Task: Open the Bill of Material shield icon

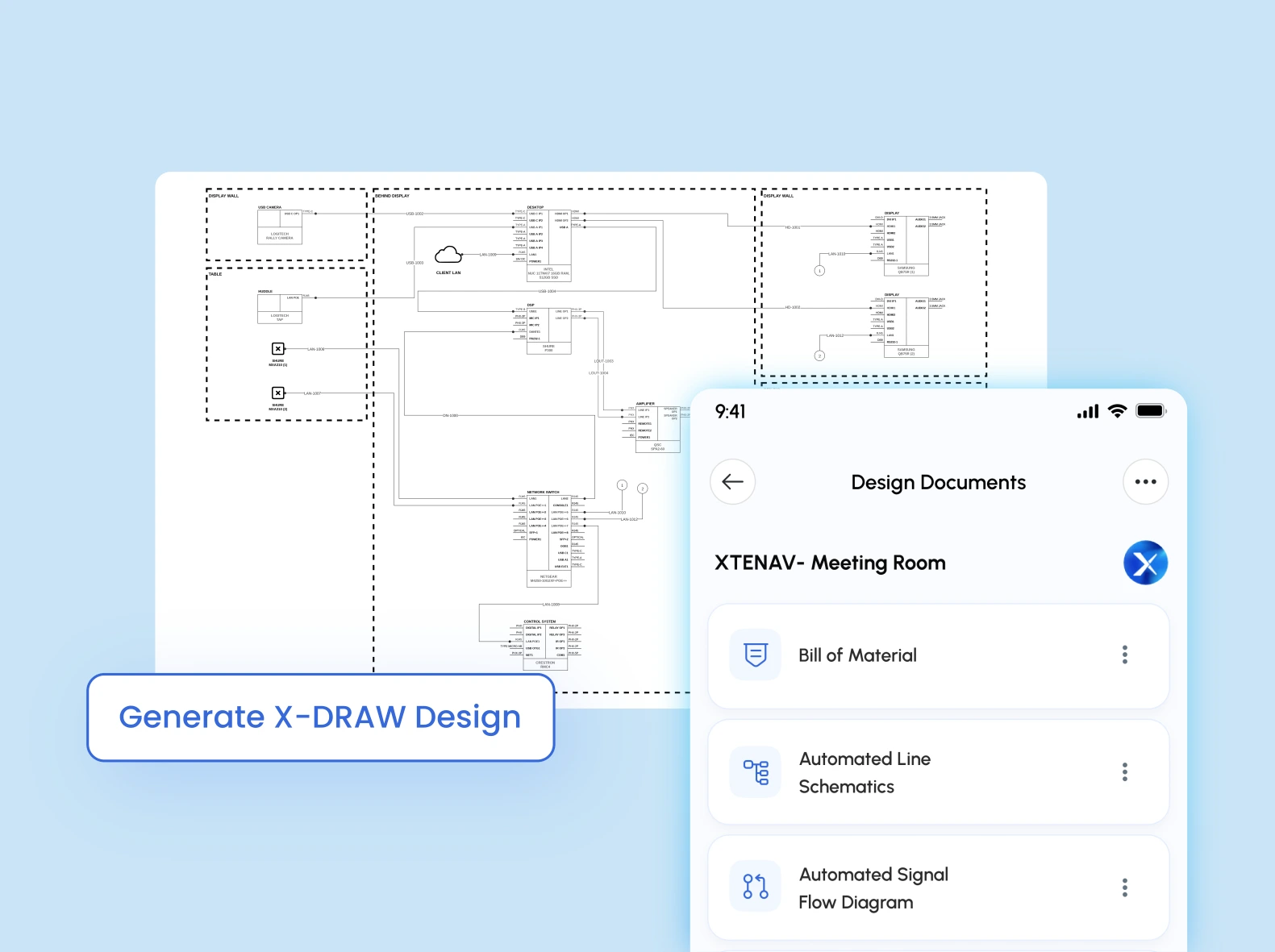Action: (756, 655)
